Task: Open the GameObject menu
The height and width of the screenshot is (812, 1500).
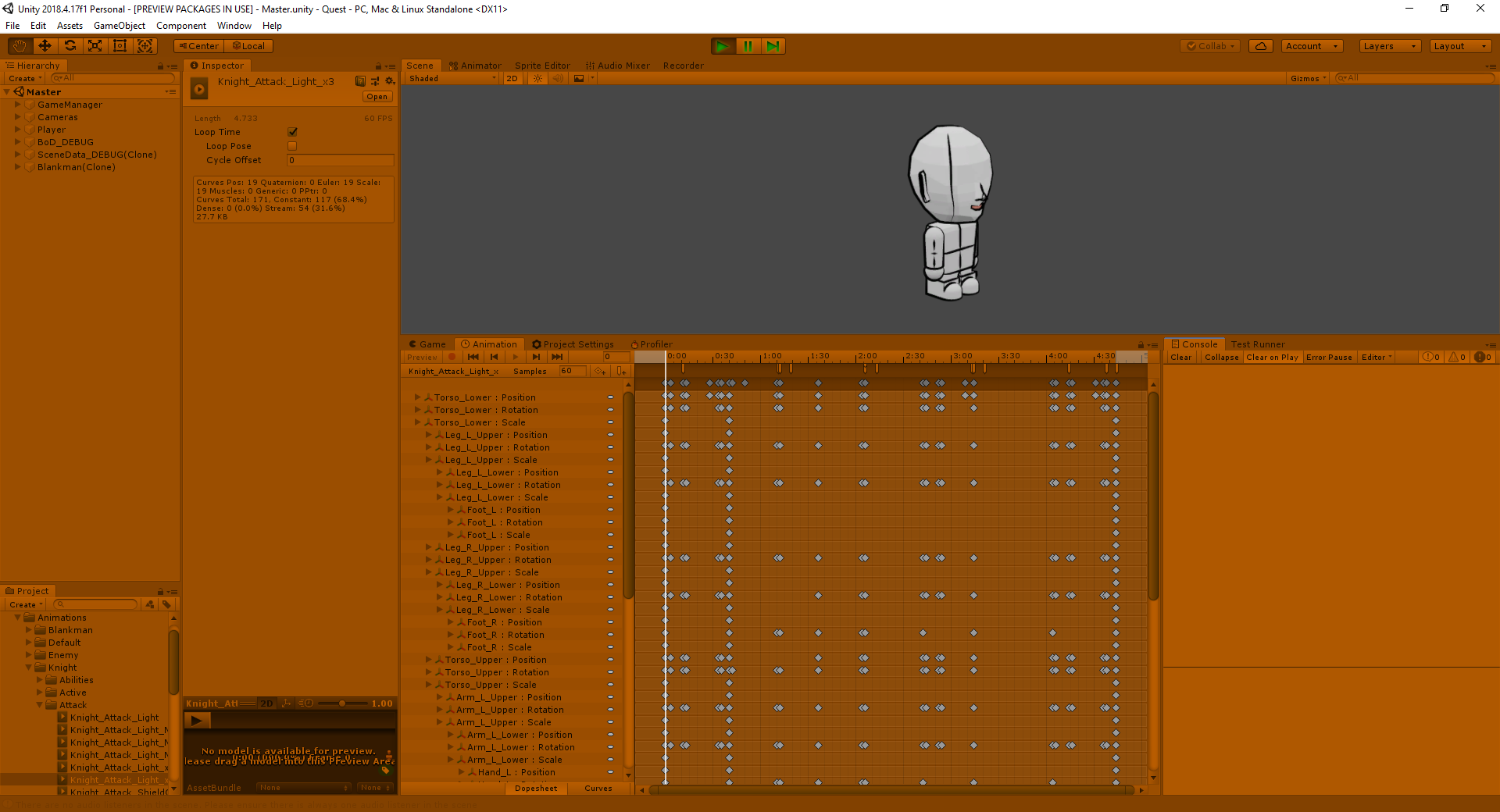Action: tap(119, 26)
